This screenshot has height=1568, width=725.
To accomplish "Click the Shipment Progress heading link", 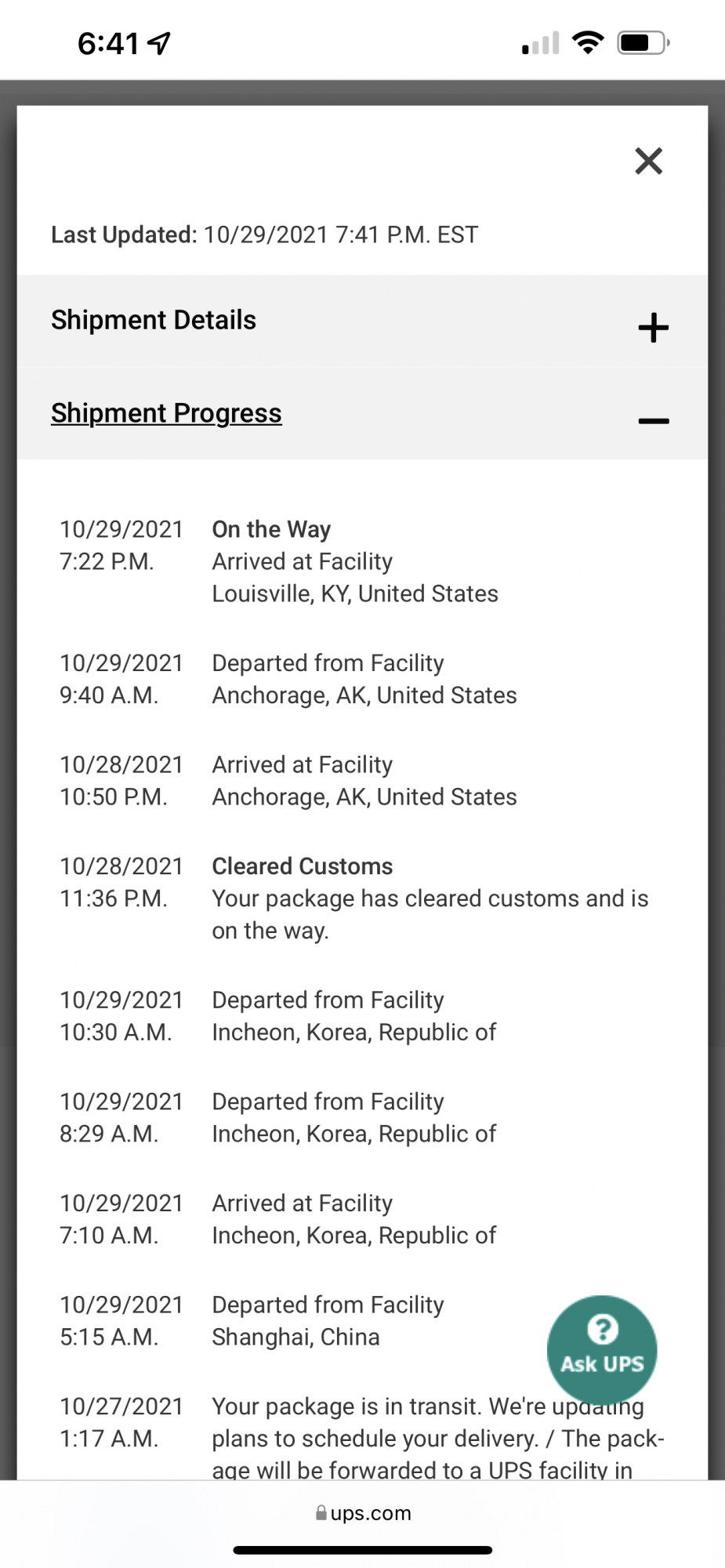I will pos(166,413).
